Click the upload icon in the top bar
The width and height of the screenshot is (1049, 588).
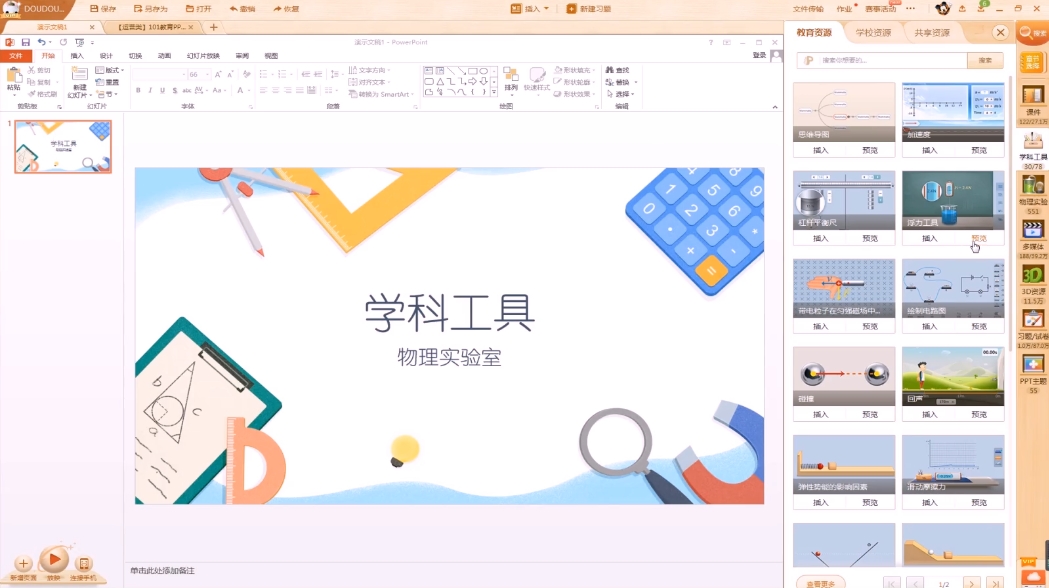962,9
